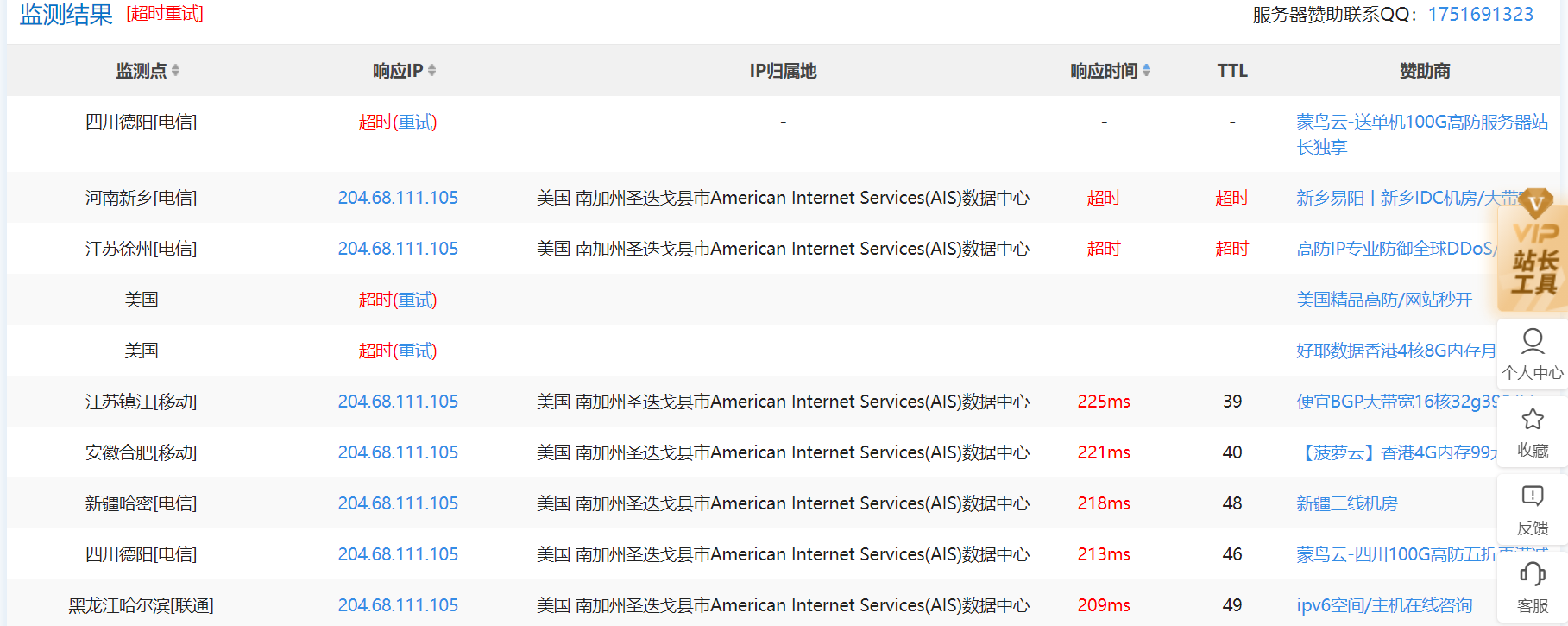Click the TTL column header
This screenshot has width=1568, height=626.
1231,71
